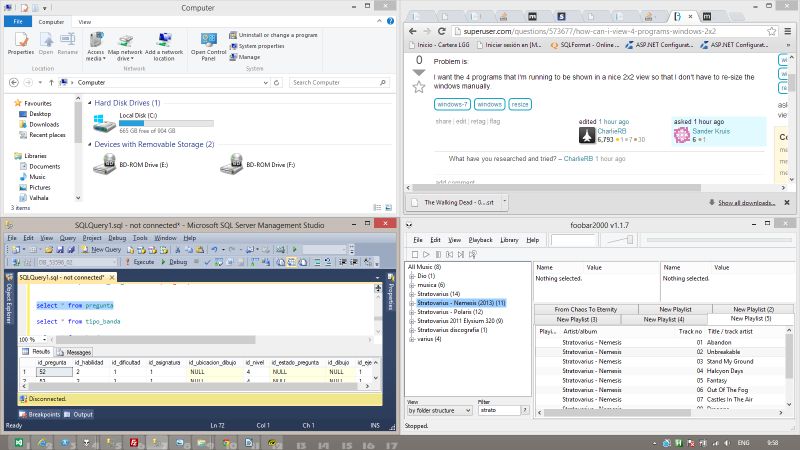Expand Stratovarius - Polaris (12) tree node
800x450 pixels.
pyautogui.click(x=412, y=312)
